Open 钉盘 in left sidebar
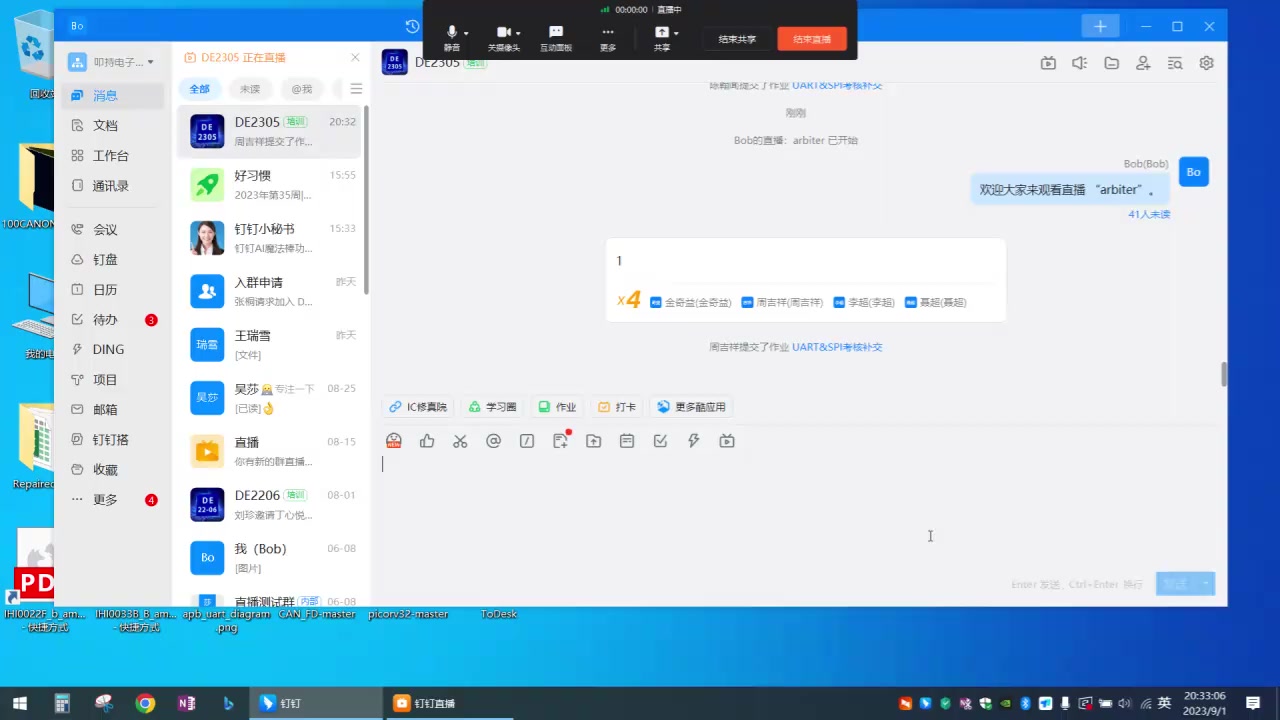 [x=112, y=260]
